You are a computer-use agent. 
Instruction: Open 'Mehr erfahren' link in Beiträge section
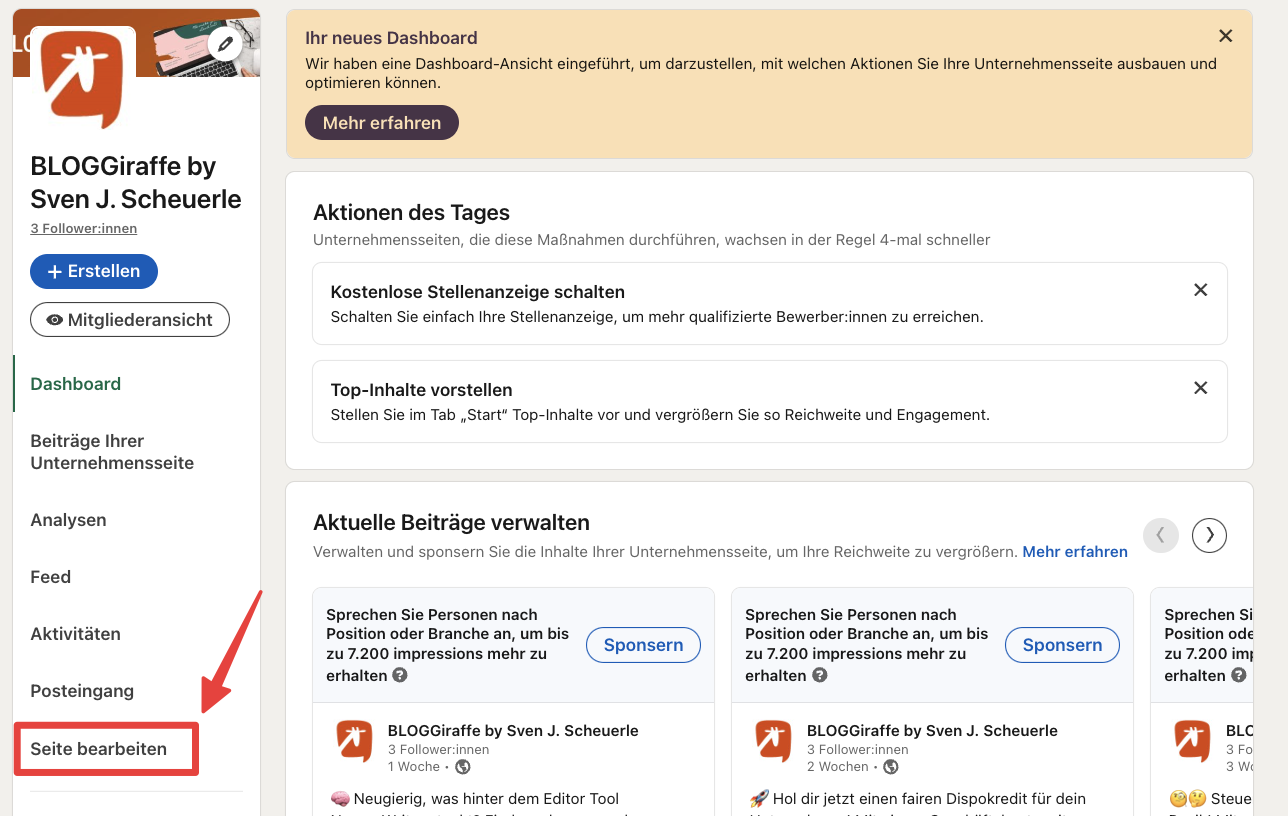coord(1074,552)
